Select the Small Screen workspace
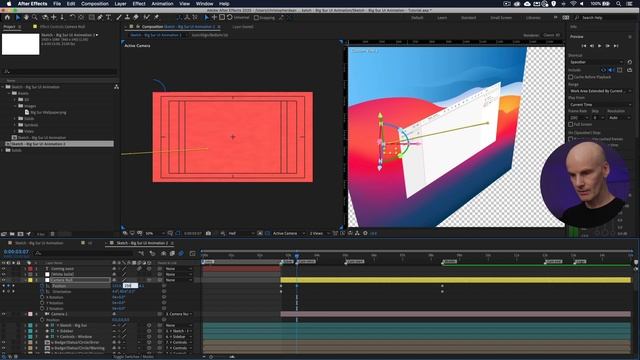Viewport: 640px width, 360px height. 501,18
